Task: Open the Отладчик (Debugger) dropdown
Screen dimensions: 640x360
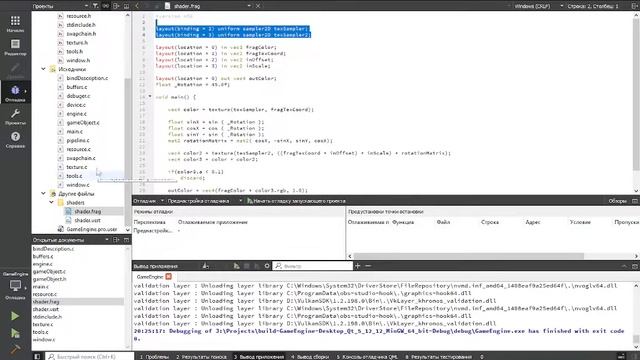Action: pos(149,201)
